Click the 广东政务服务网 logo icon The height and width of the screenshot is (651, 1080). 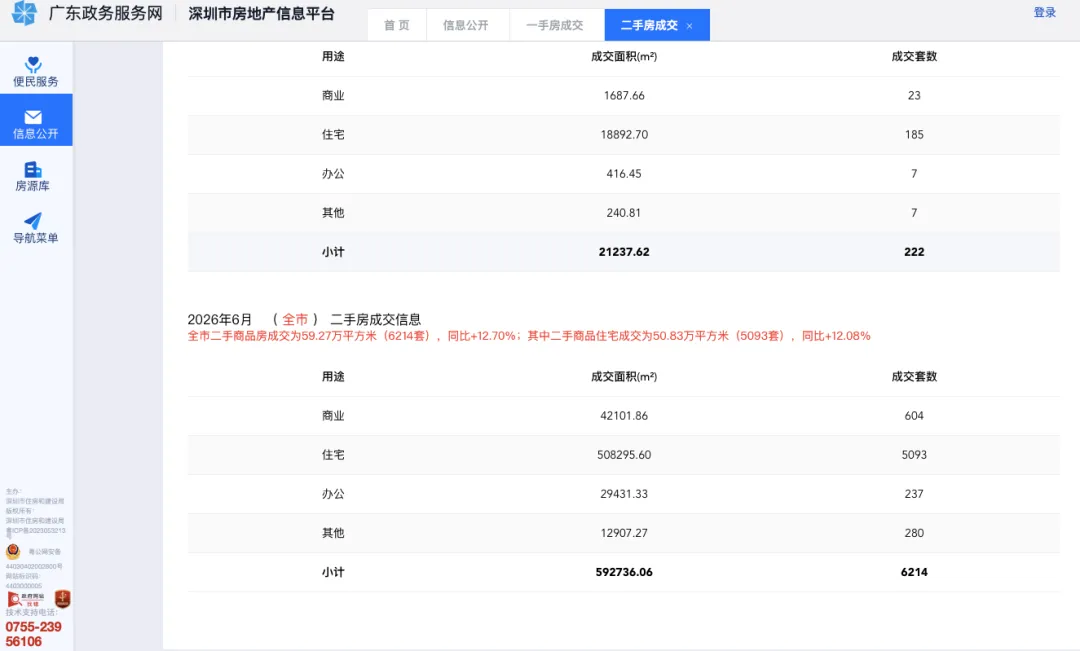click(24, 13)
